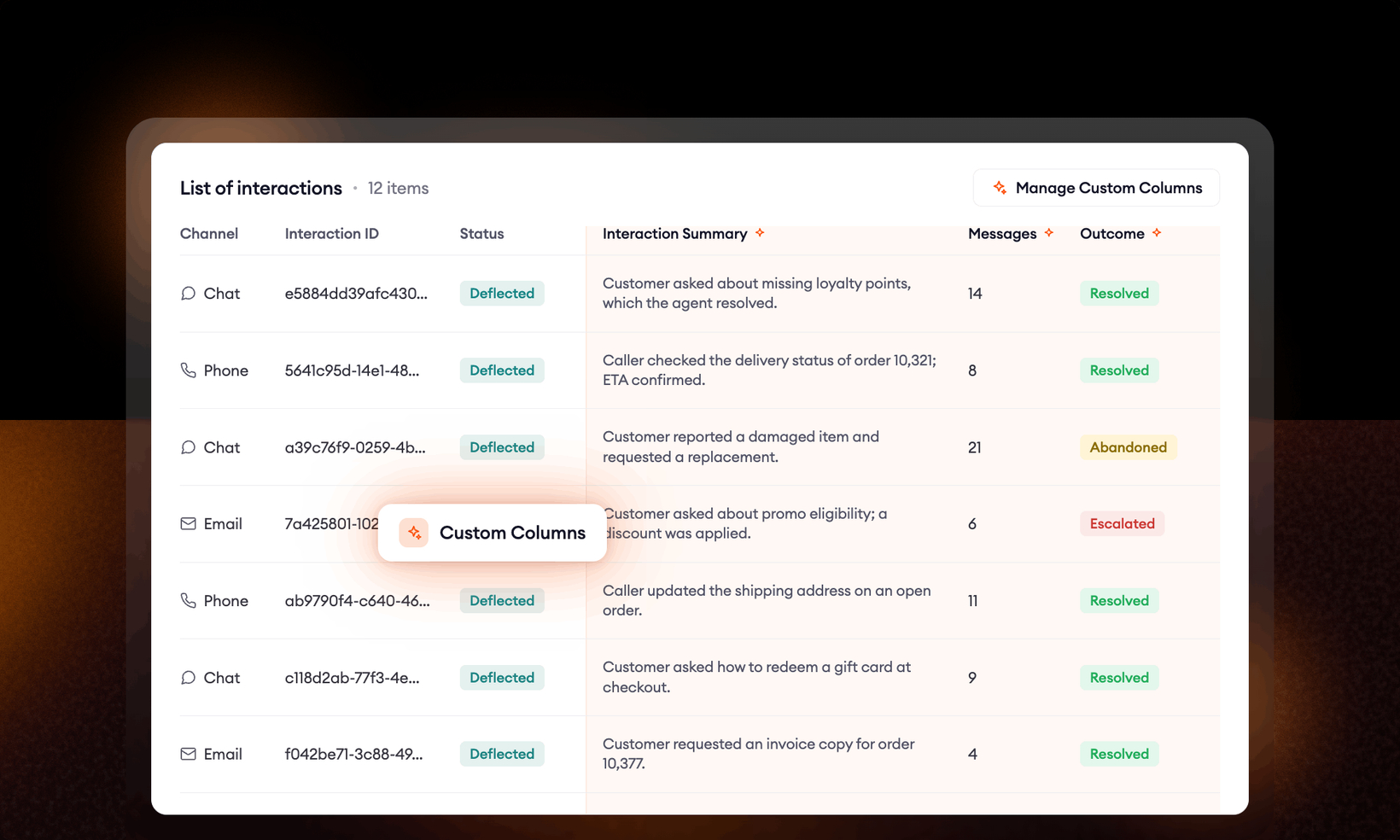Image resolution: width=1400 pixels, height=840 pixels.
Task: Select the Deflected status for ab9790f4-c640-46
Action: point(502,601)
